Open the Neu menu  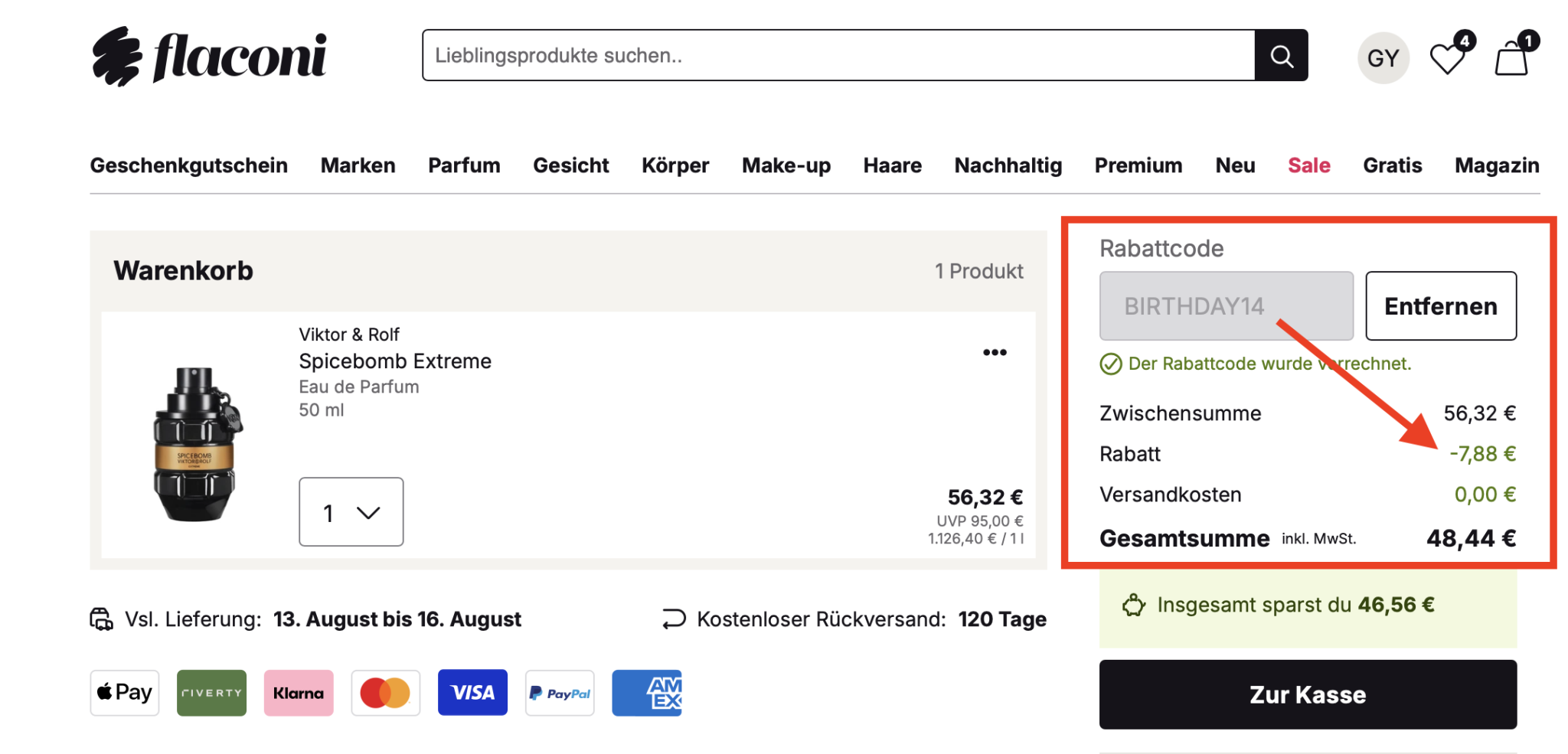coord(1235,165)
